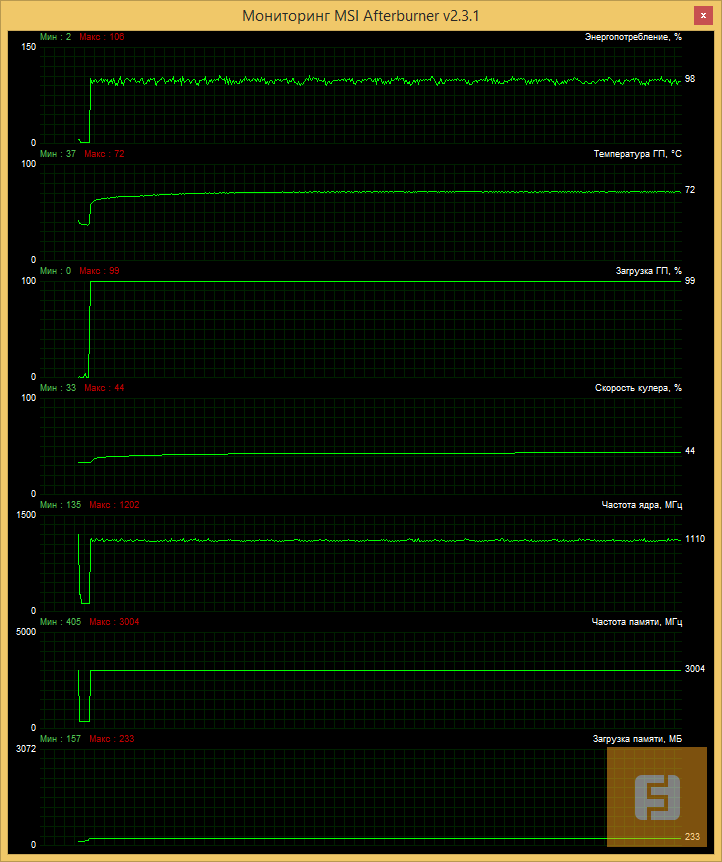
Task: Click the fan speed current value 44
Action: click(690, 451)
